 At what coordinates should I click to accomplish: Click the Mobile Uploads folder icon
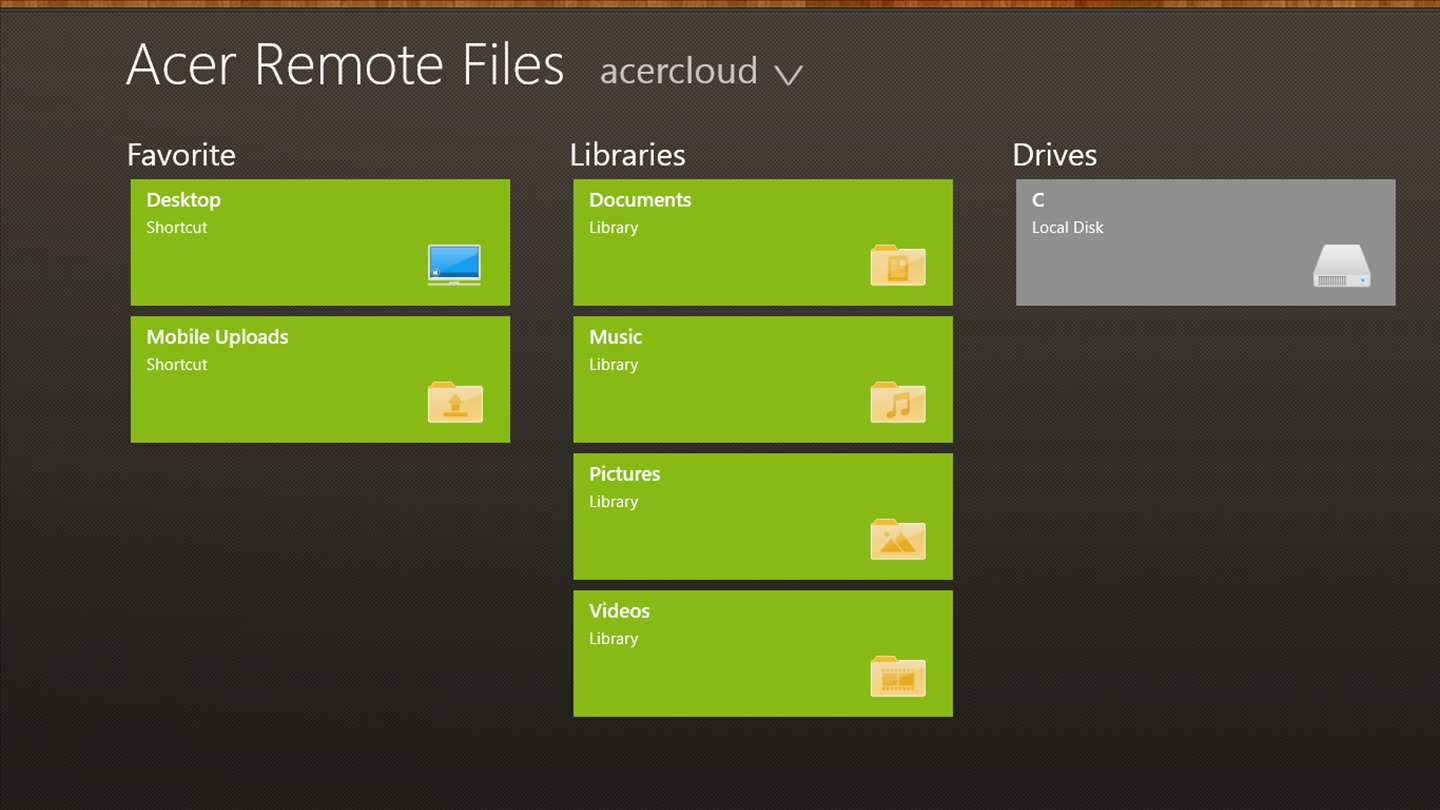coord(455,402)
